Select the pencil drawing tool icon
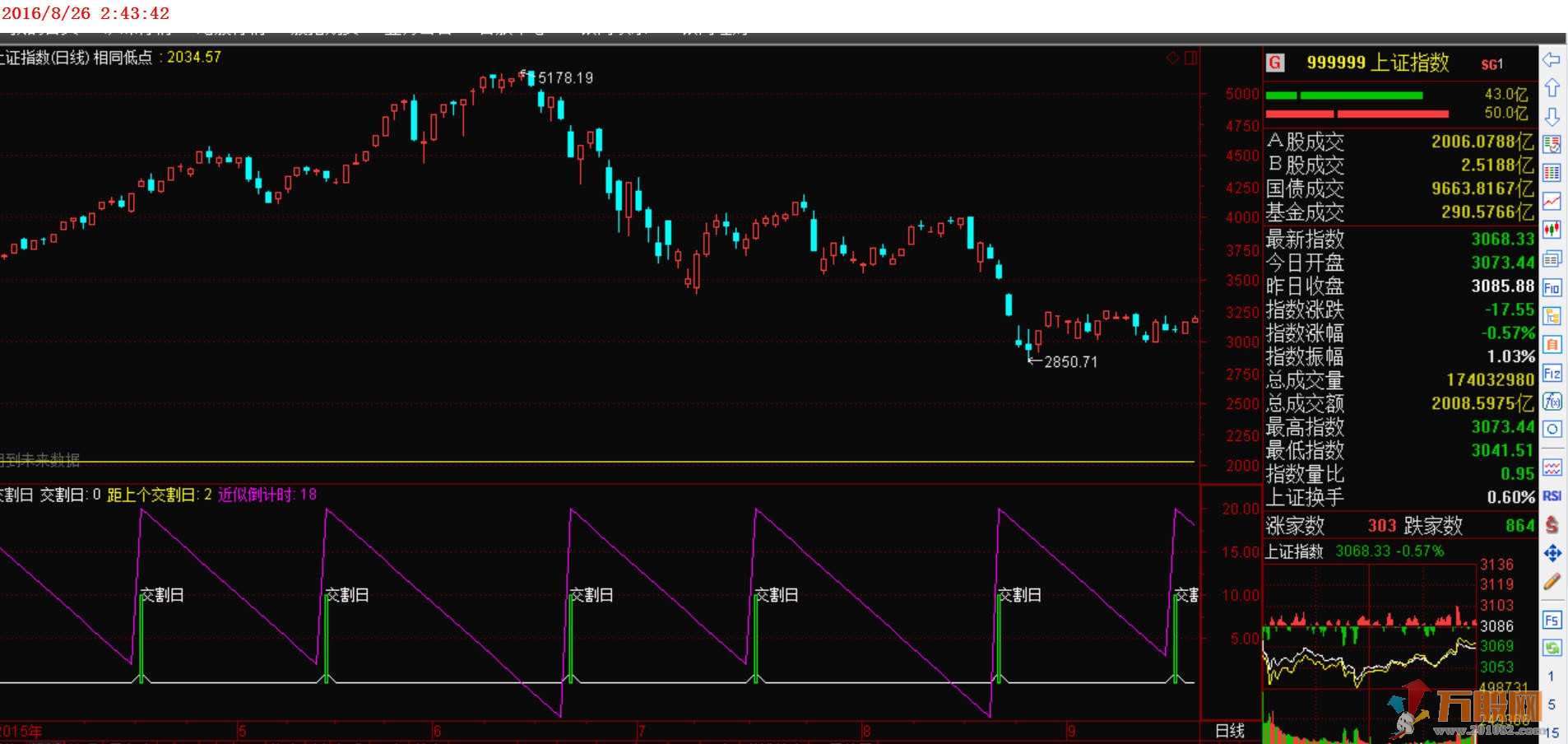 coord(1552,582)
